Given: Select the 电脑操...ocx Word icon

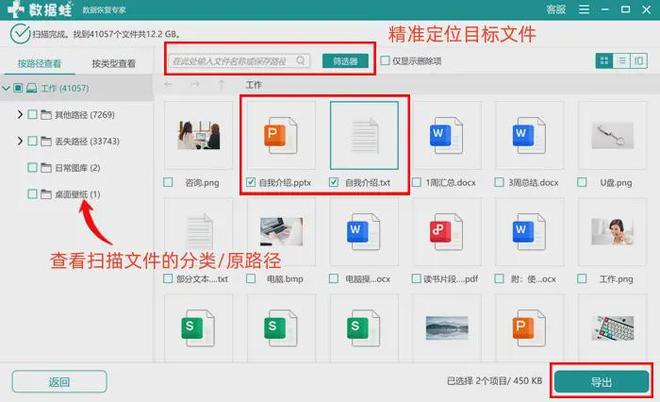Looking at the screenshot, I should (x=364, y=232).
